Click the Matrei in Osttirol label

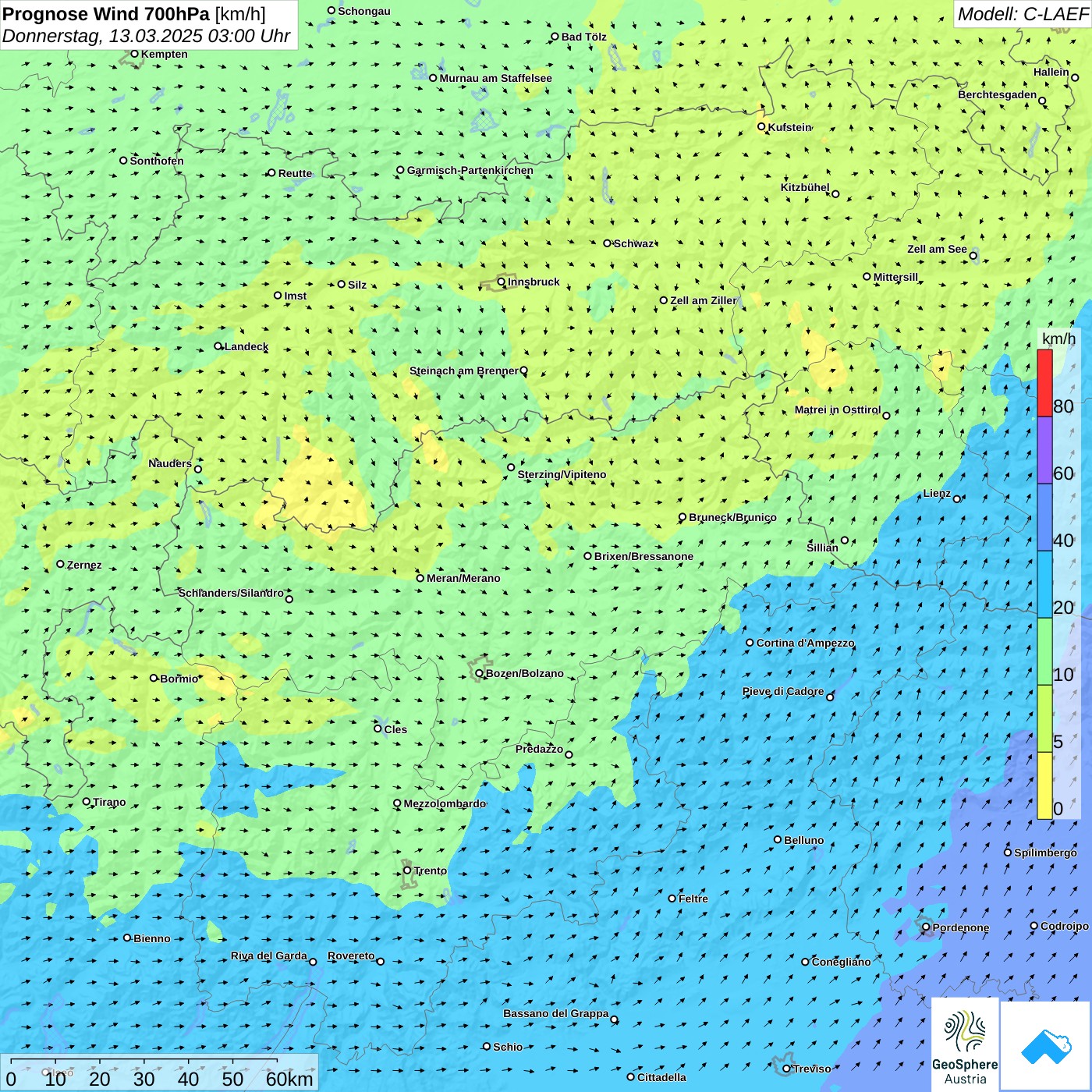(838, 409)
